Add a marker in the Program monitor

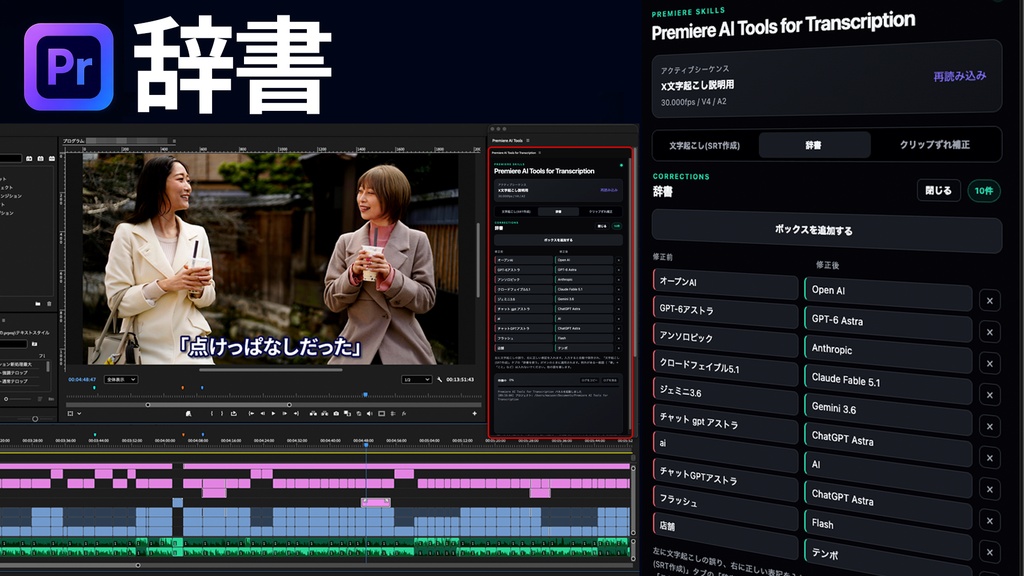pyautogui.click(x=189, y=413)
